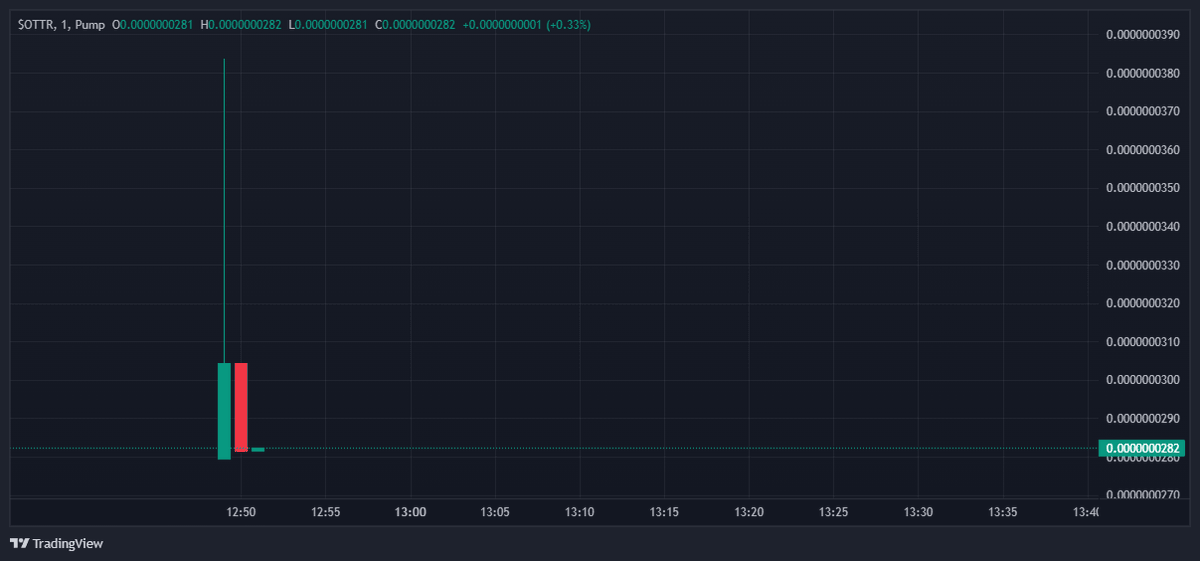
Task: Select the open value O0.0000000281
Action: click(x=152, y=25)
